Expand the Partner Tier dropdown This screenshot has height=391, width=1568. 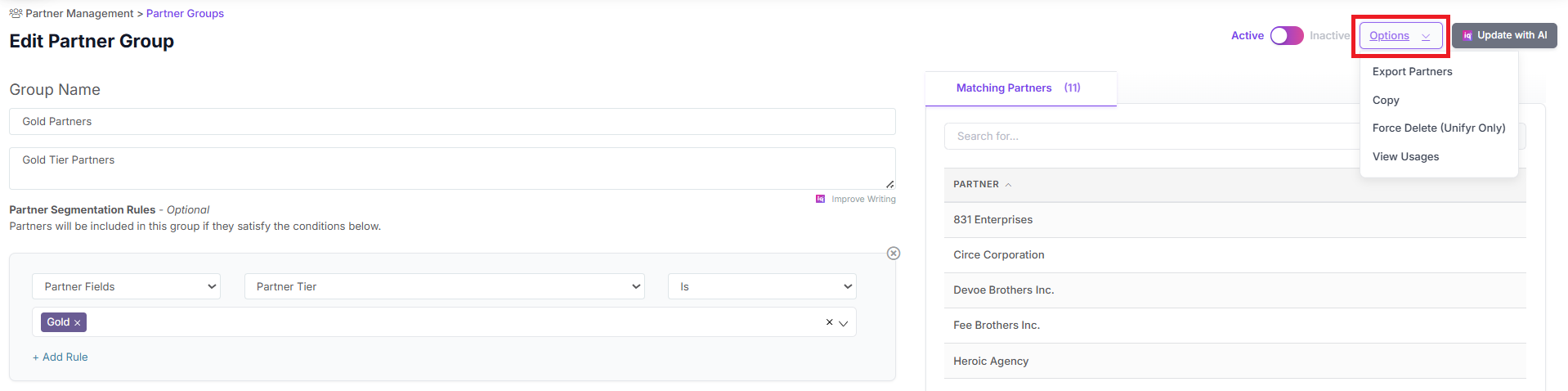(x=444, y=286)
